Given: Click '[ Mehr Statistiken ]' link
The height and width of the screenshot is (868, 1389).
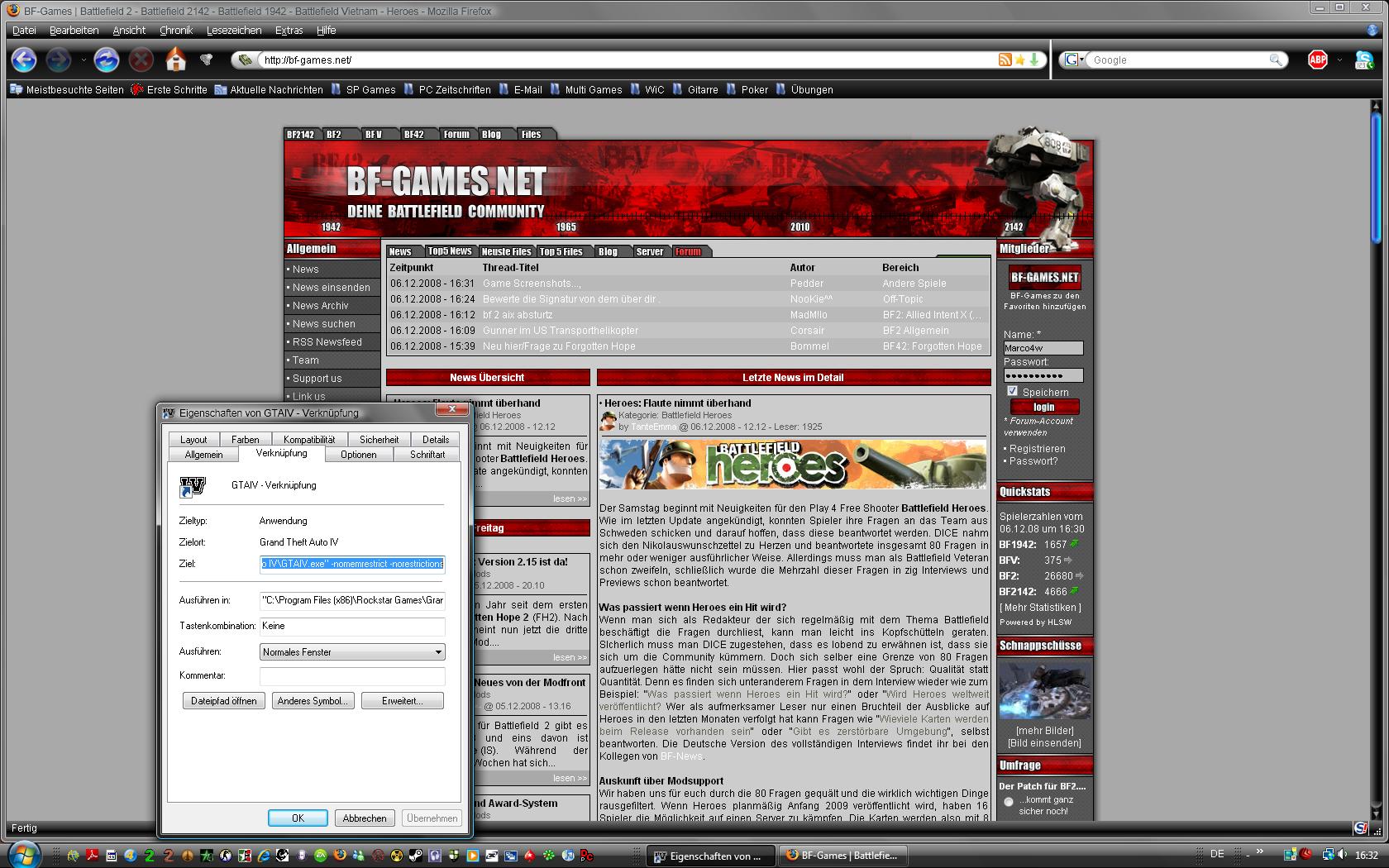Looking at the screenshot, I should [1040, 607].
